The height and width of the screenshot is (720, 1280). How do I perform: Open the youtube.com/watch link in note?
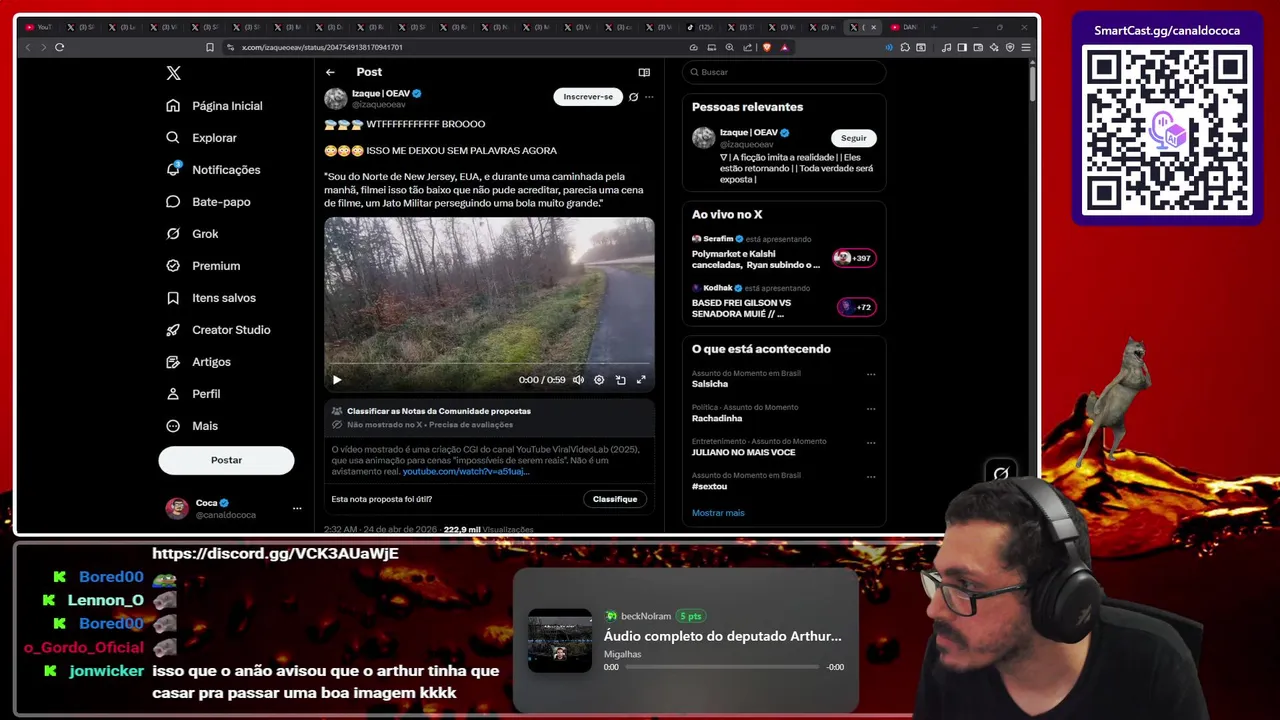pyautogui.click(x=465, y=471)
